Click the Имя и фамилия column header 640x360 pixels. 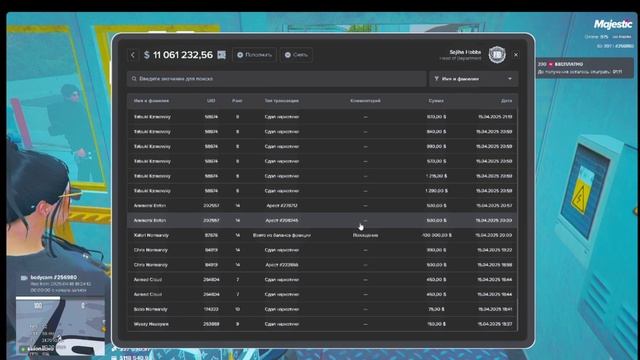151,100
